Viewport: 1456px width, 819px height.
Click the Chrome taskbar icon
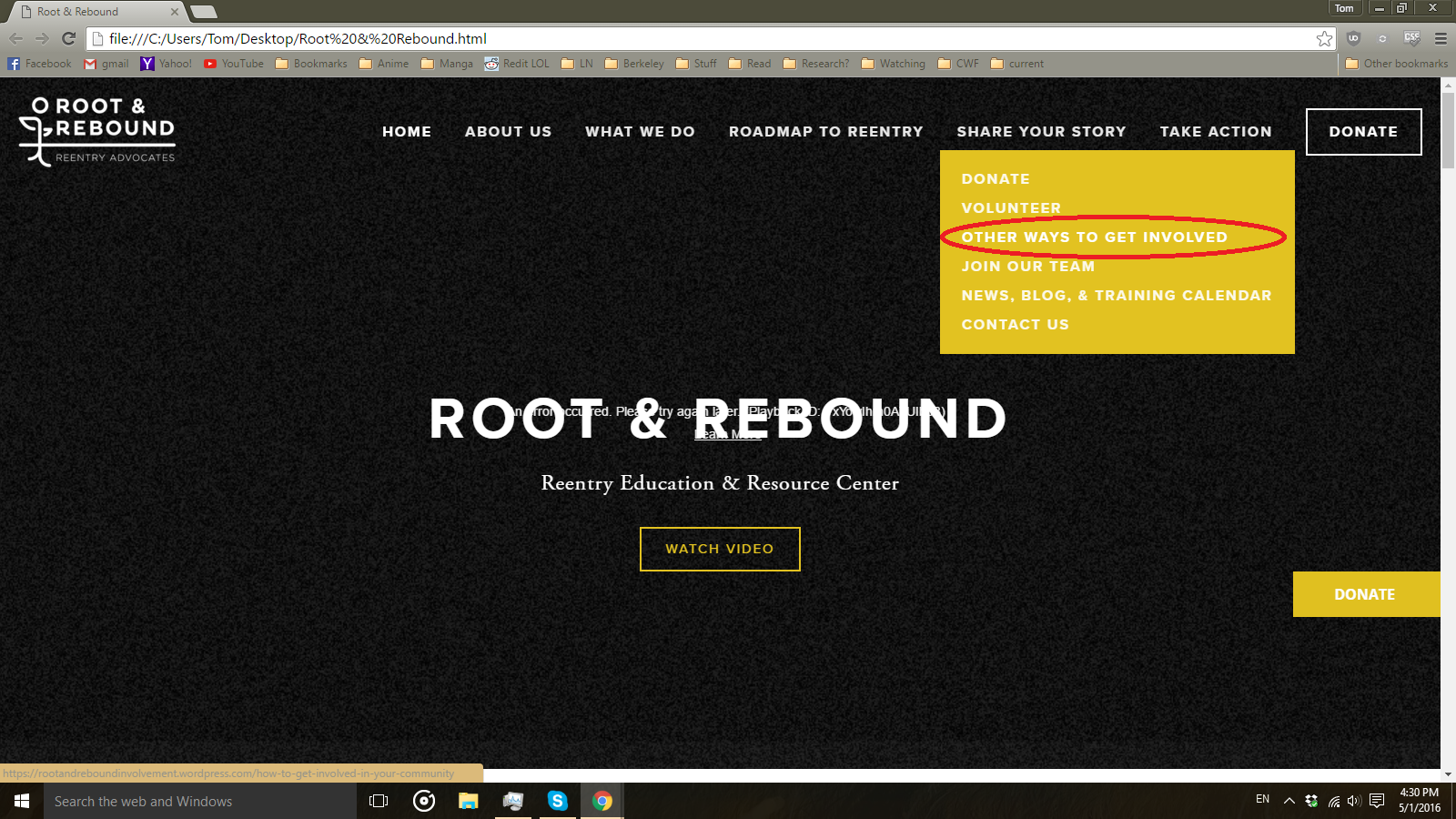602,801
